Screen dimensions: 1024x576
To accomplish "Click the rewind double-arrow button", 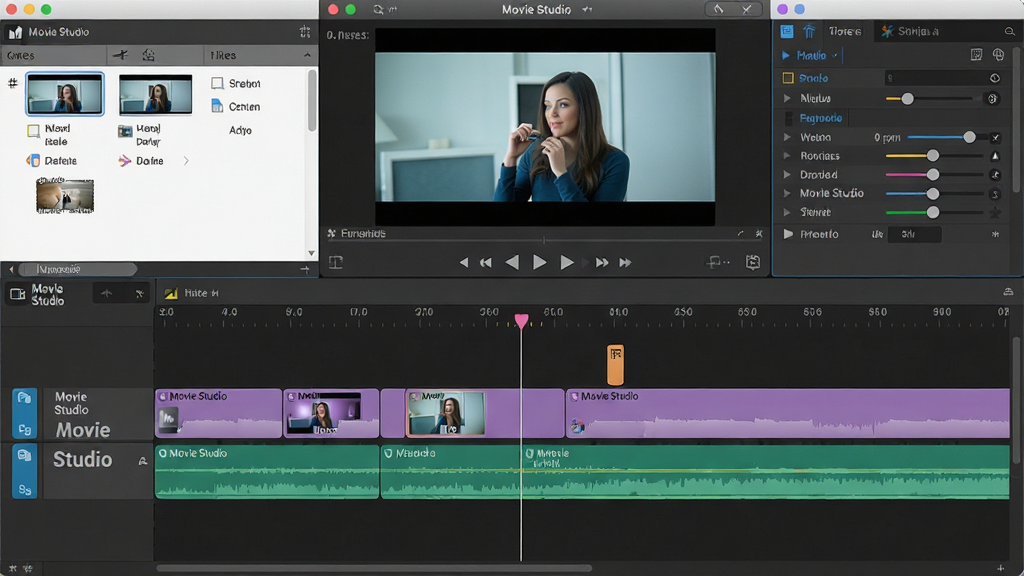I will coord(486,263).
